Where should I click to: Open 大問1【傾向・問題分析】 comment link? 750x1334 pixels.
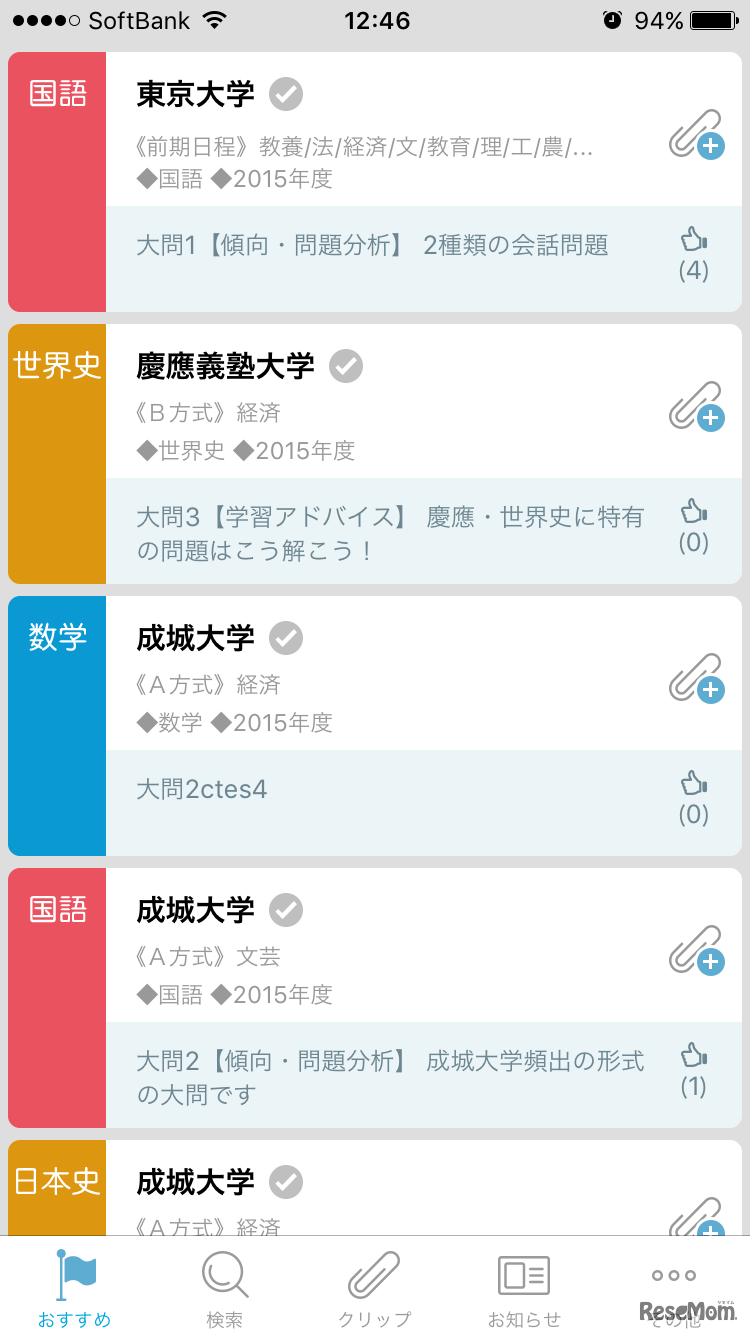coord(372,245)
